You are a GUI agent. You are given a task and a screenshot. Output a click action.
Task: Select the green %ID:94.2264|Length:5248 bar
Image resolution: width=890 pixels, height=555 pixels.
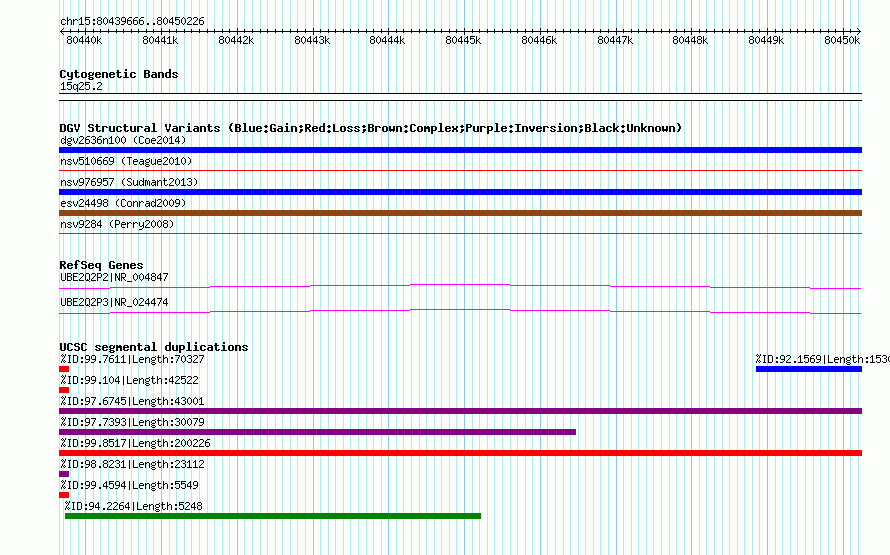coord(273,516)
